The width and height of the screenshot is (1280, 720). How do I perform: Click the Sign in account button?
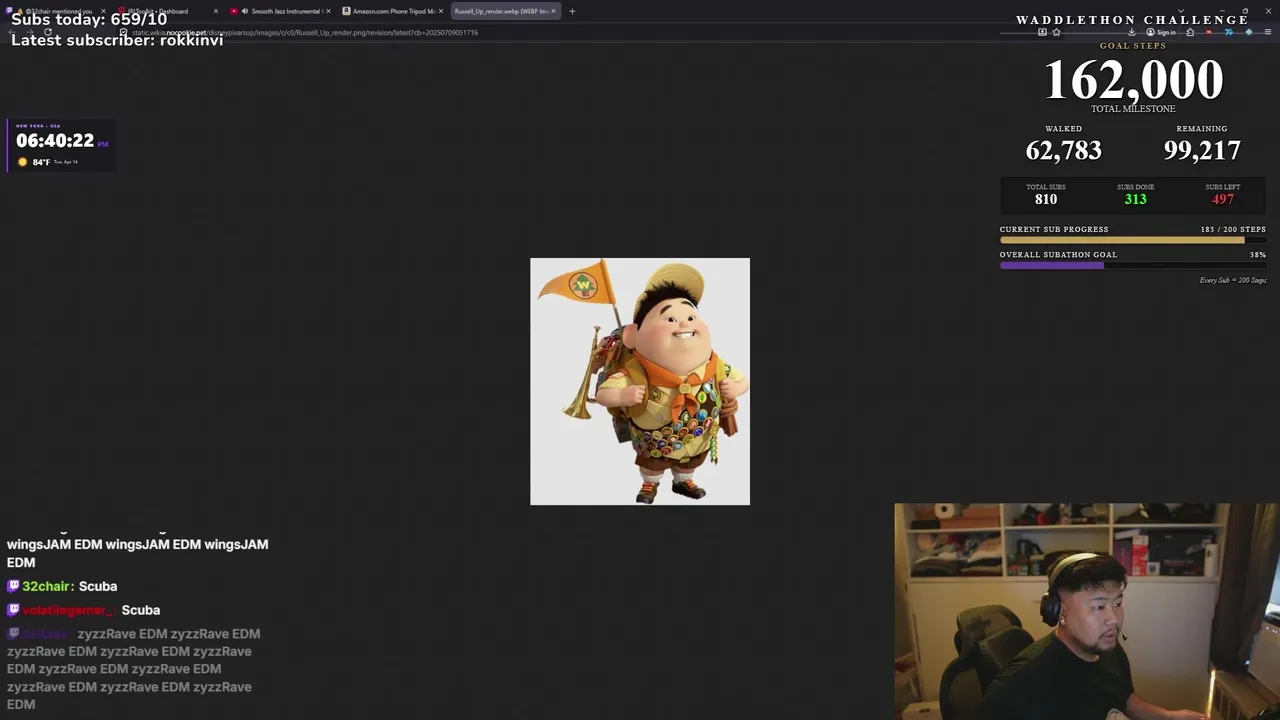[x=1161, y=32]
